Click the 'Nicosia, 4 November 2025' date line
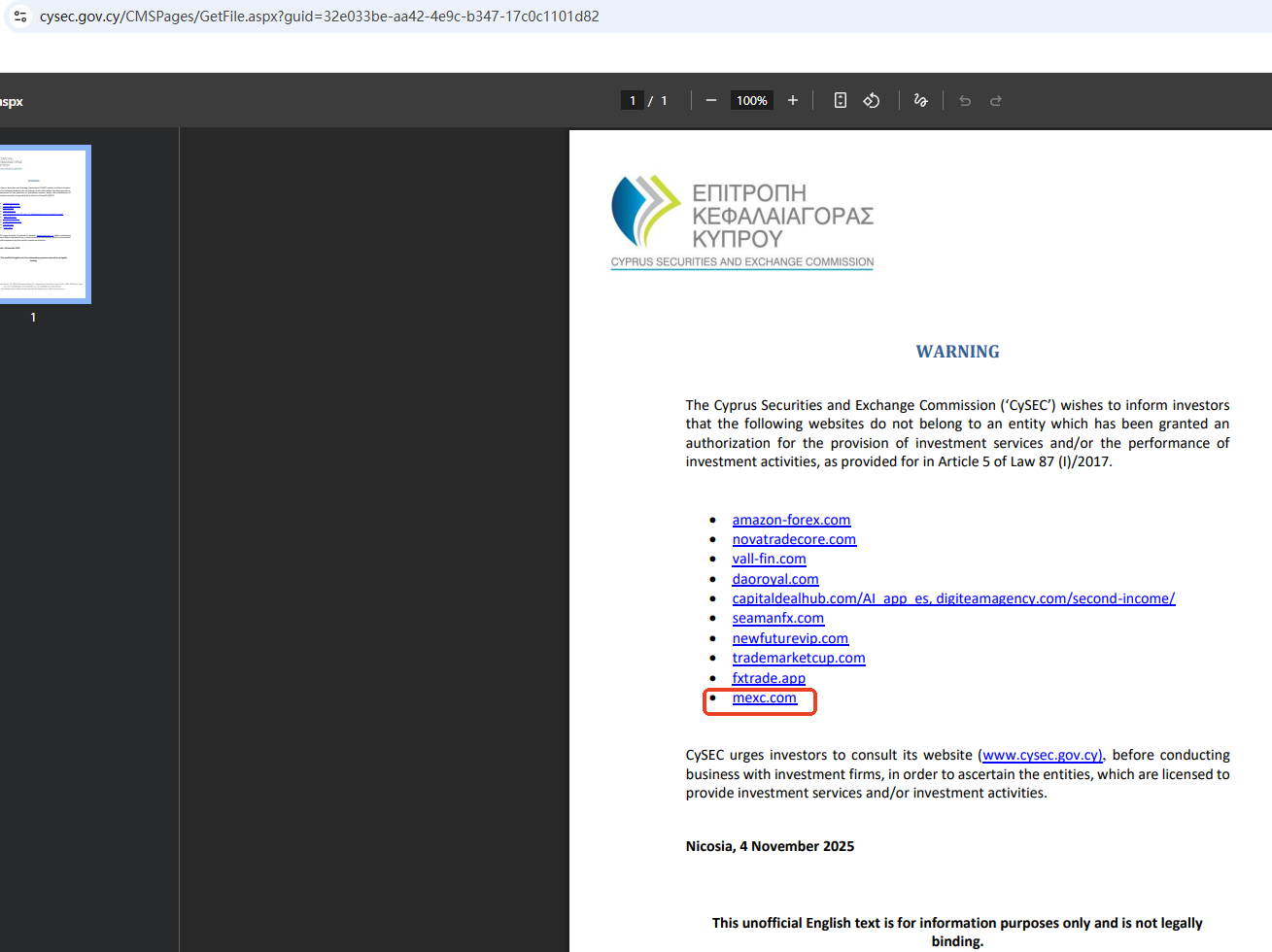Screen dimensions: 1272x952 [770, 846]
